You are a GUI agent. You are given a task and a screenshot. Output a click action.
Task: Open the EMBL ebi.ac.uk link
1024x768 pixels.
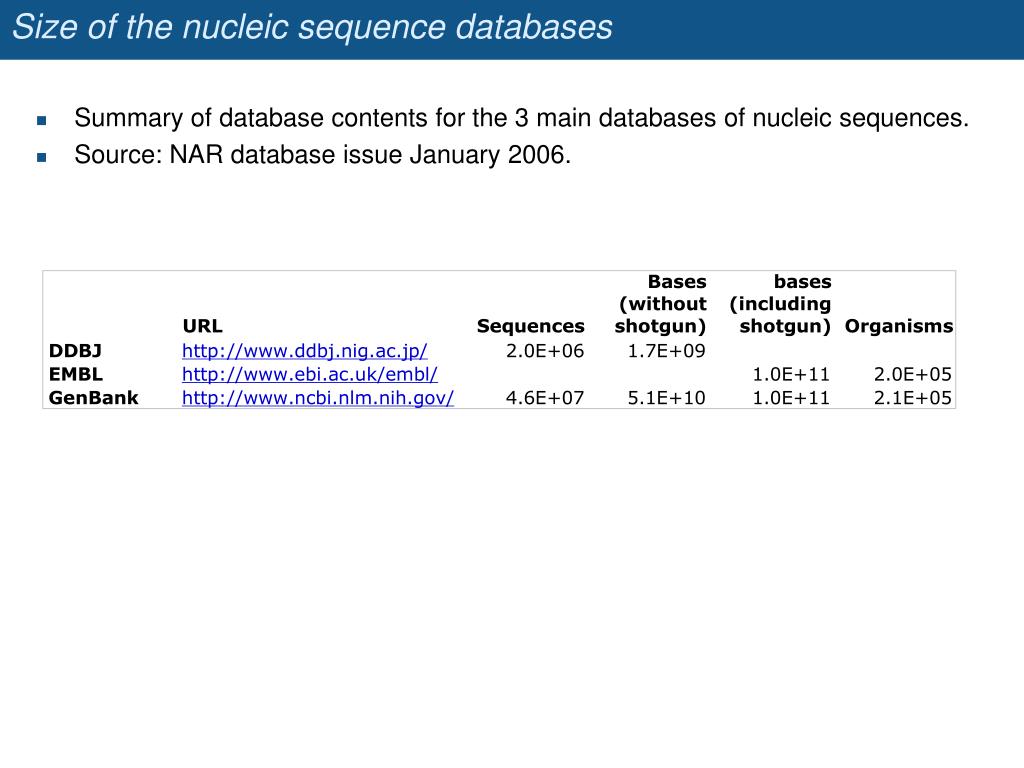click(x=310, y=374)
